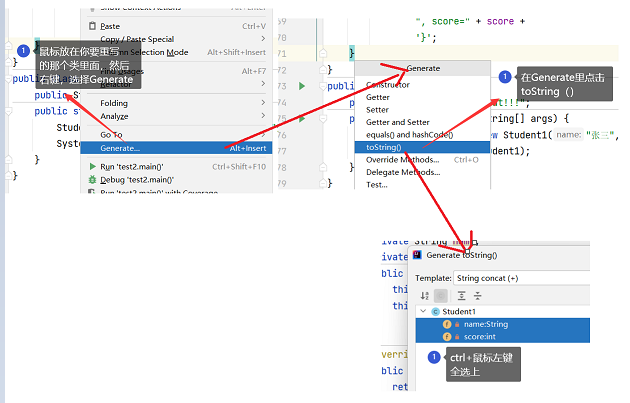The image size is (630, 403).
Task: Expand the Folding submenu arrow
Action: [x=263, y=103]
